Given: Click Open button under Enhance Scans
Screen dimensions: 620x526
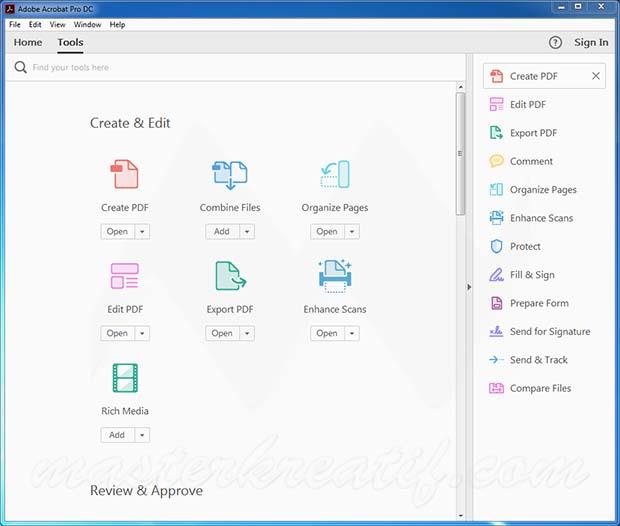Looking at the screenshot, I should (327, 333).
